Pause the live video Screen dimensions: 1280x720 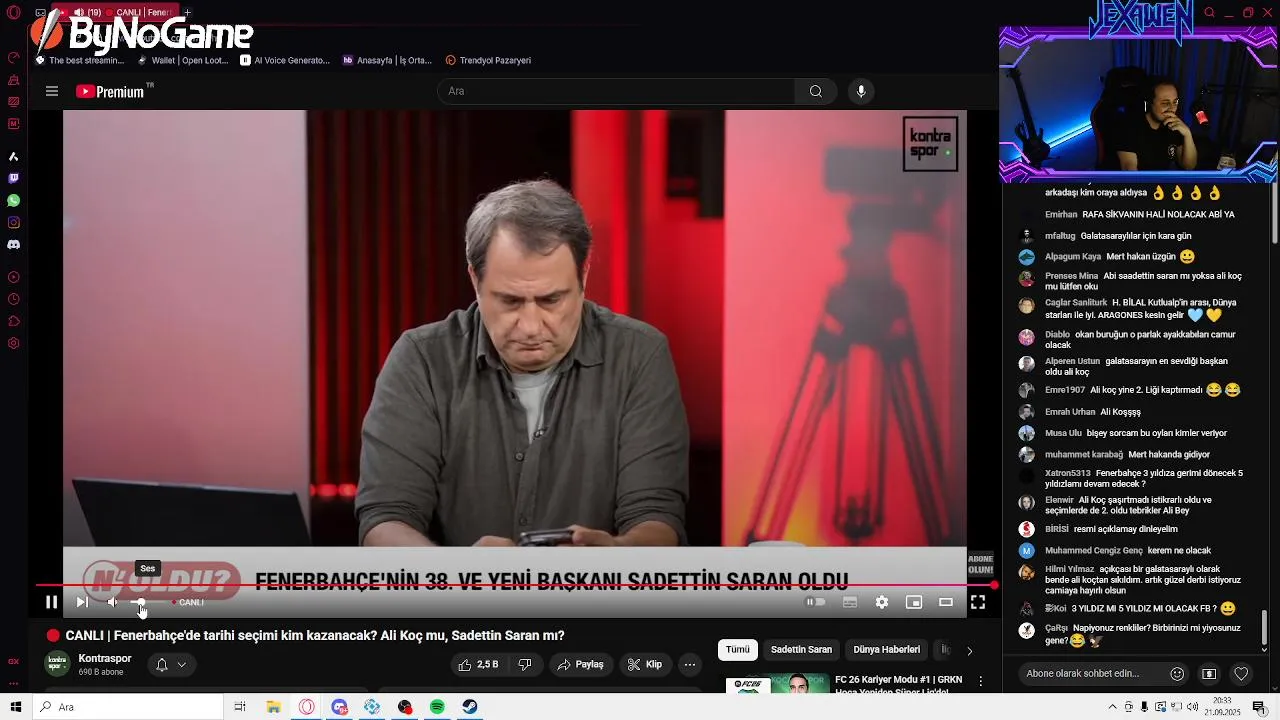point(51,602)
